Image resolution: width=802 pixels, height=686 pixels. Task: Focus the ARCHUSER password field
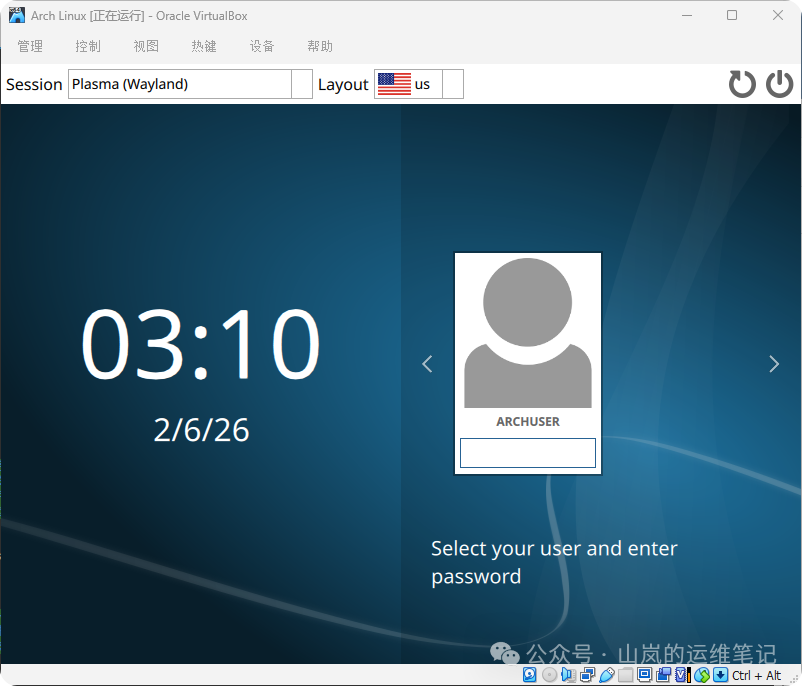[528, 453]
